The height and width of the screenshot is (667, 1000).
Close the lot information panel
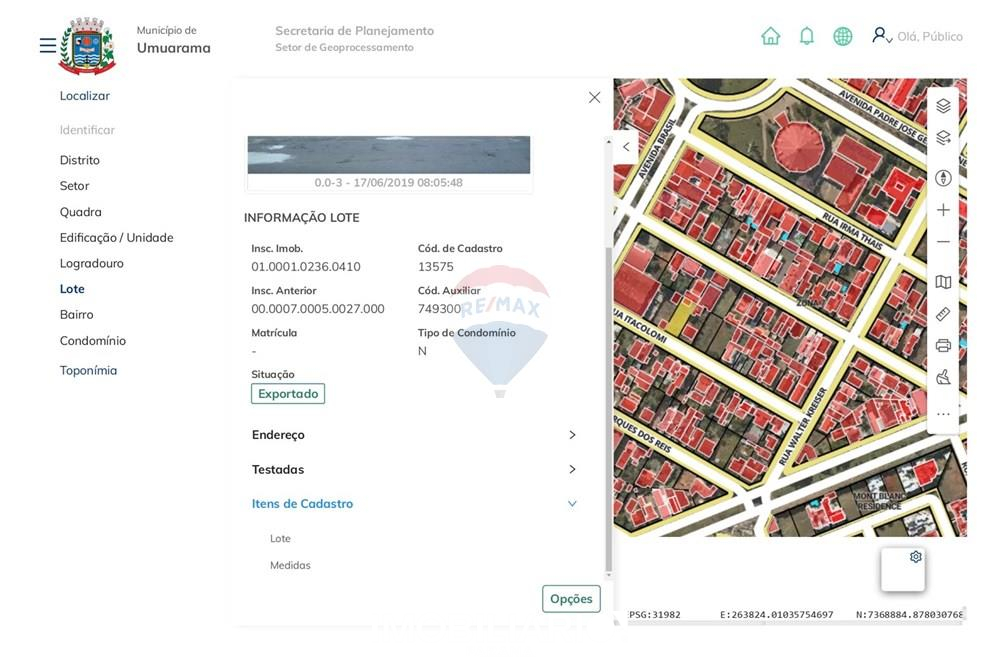(594, 98)
